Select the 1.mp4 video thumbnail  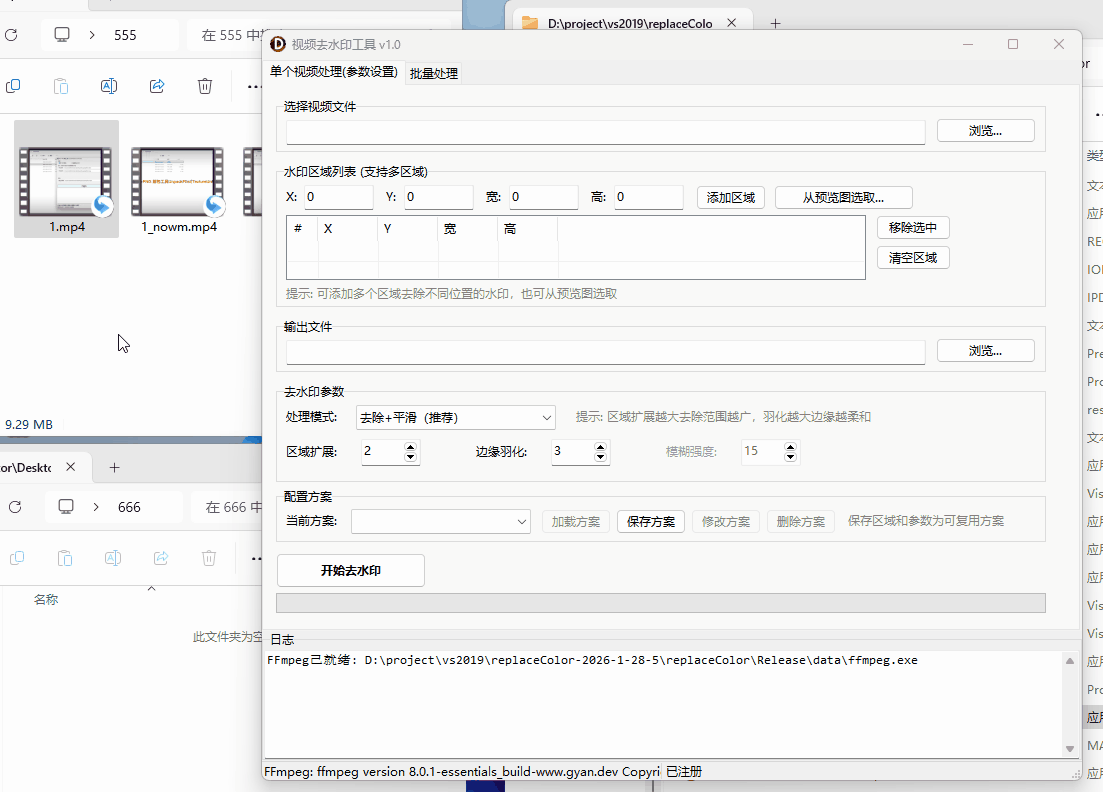[66, 180]
